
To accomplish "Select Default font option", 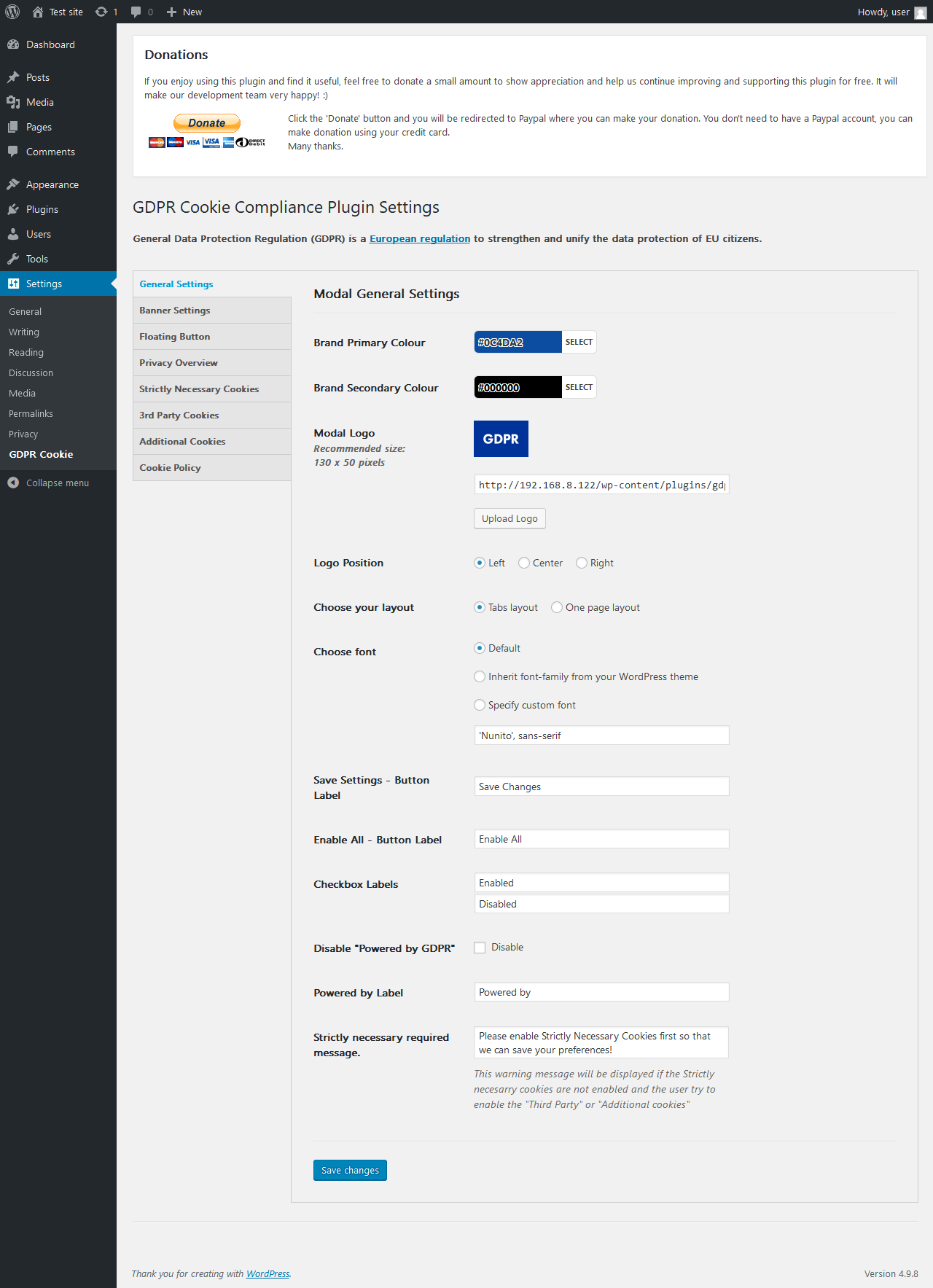I will pyautogui.click(x=480, y=648).
